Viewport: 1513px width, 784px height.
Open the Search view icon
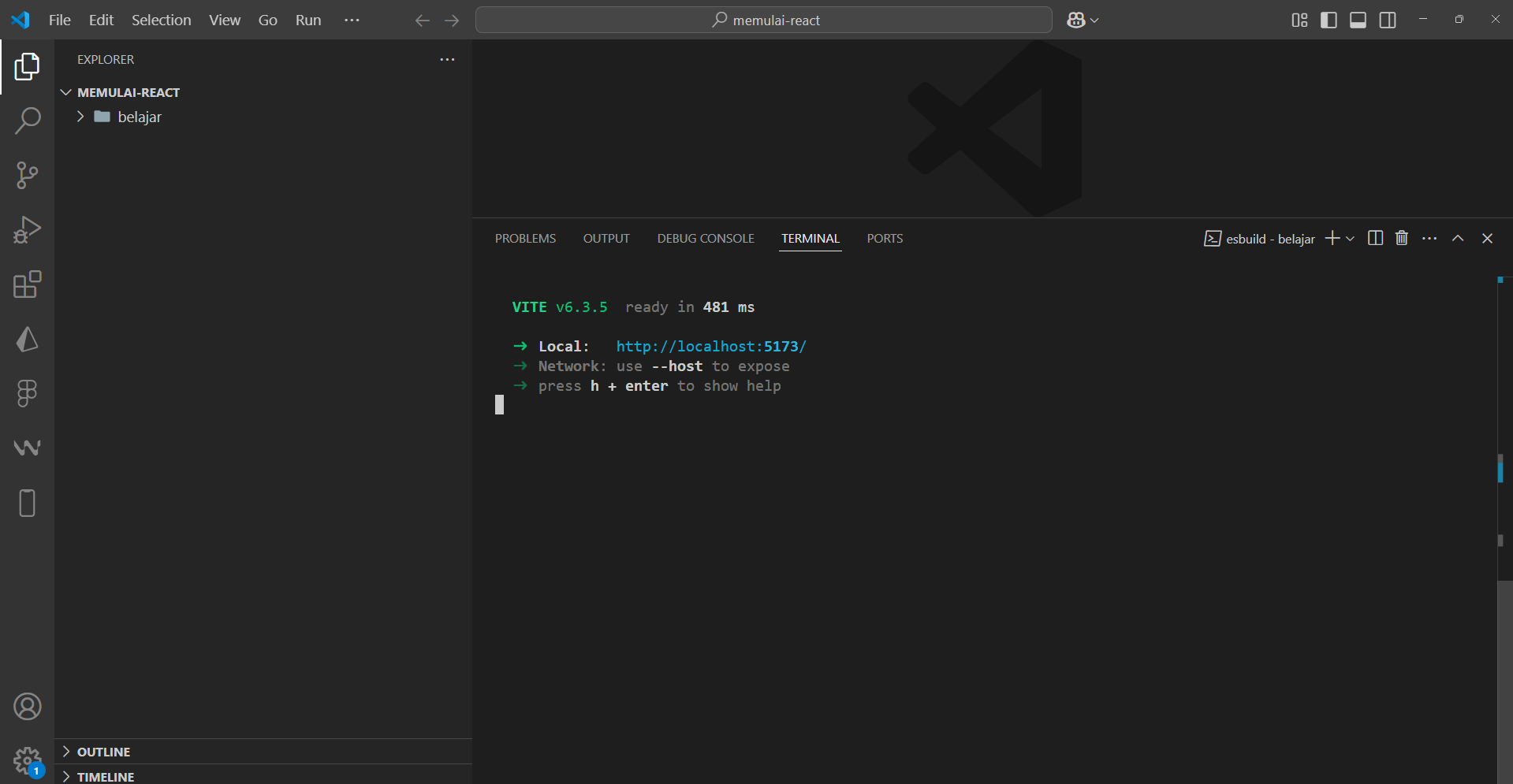pos(27,121)
